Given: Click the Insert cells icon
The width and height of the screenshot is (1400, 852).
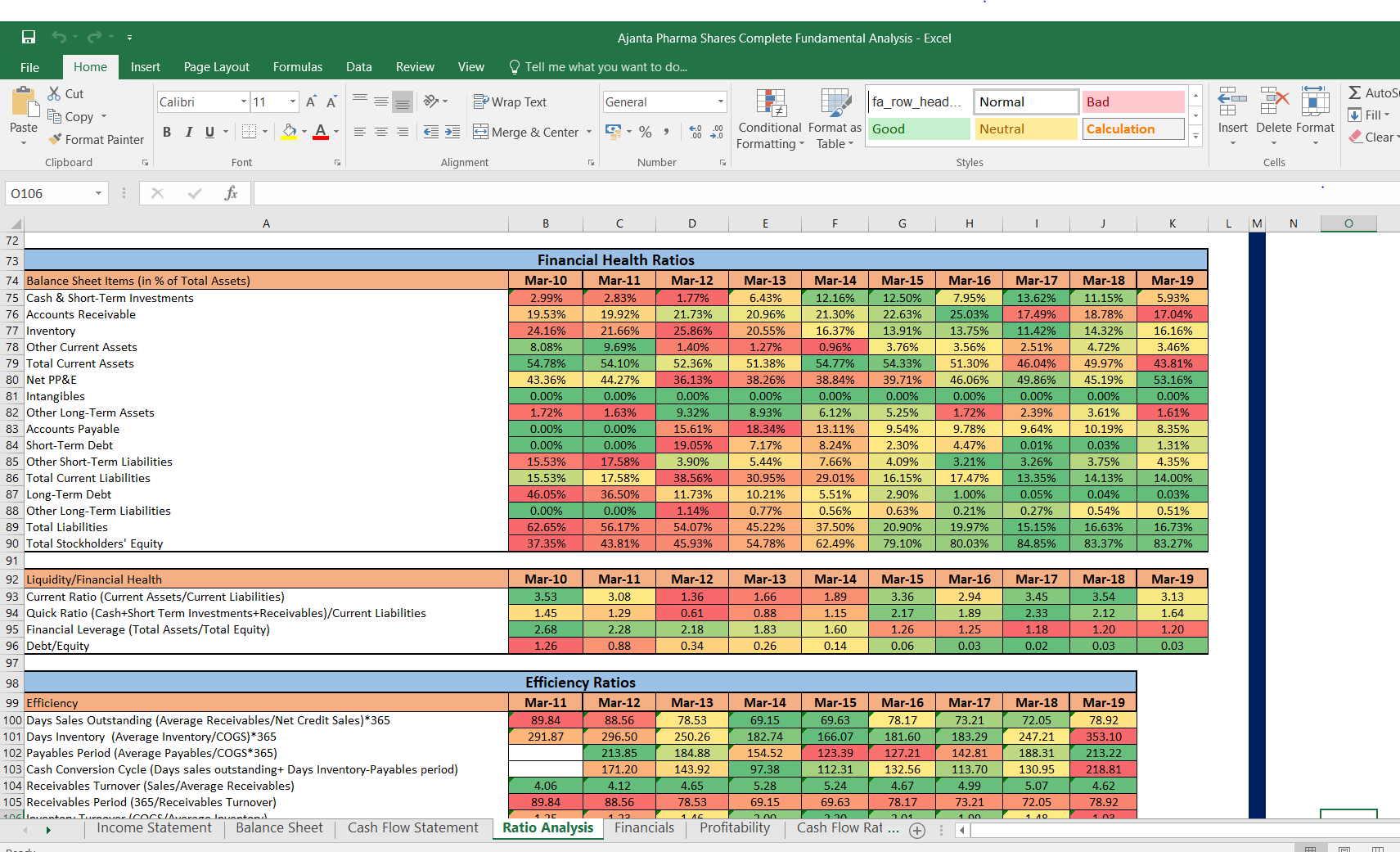Looking at the screenshot, I should 1232,102.
